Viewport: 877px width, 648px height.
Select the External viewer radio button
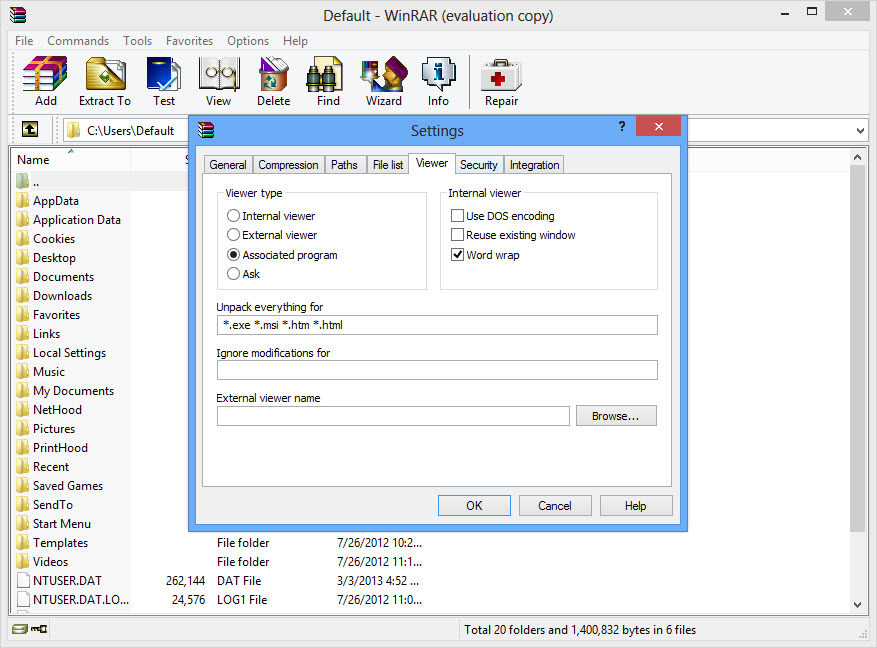point(232,235)
